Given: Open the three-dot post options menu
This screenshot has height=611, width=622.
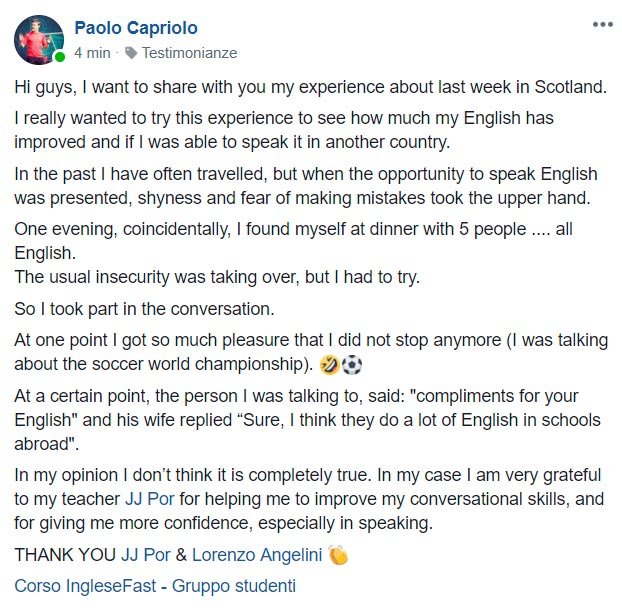Looking at the screenshot, I should coord(602,25).
